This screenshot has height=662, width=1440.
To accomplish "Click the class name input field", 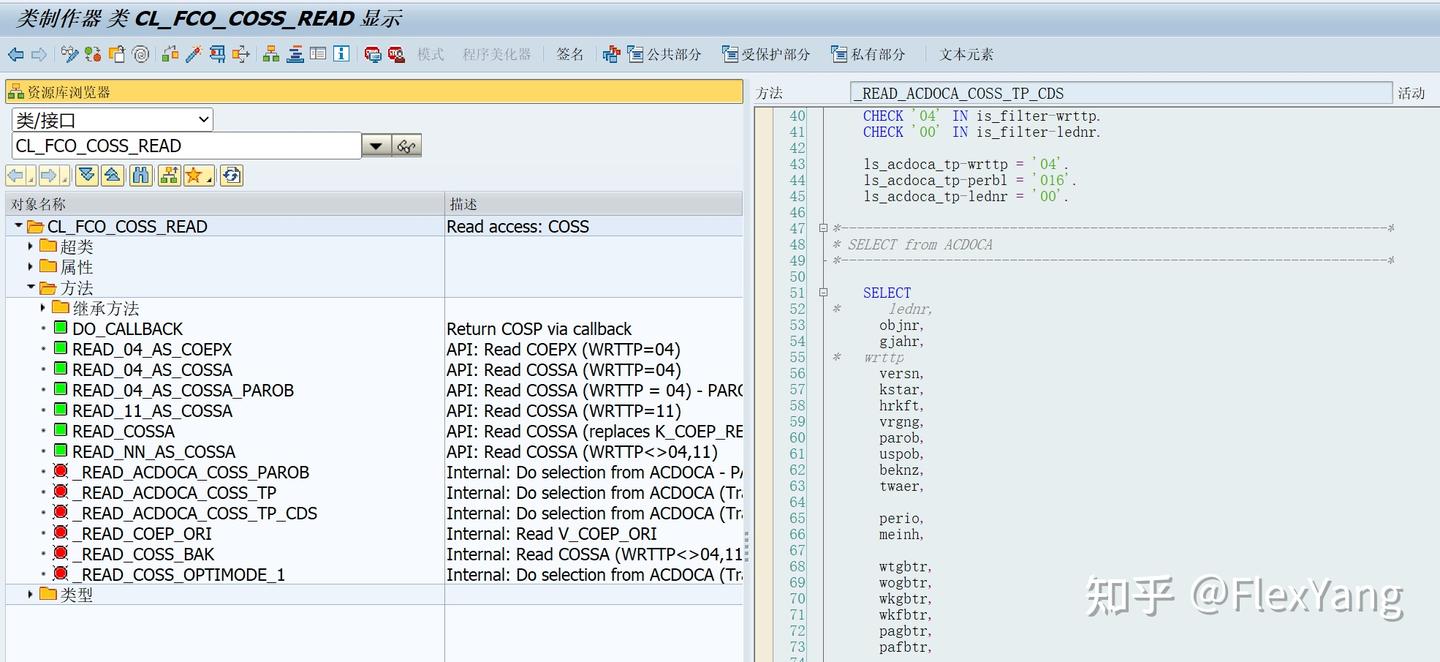I will coord(186,146).
